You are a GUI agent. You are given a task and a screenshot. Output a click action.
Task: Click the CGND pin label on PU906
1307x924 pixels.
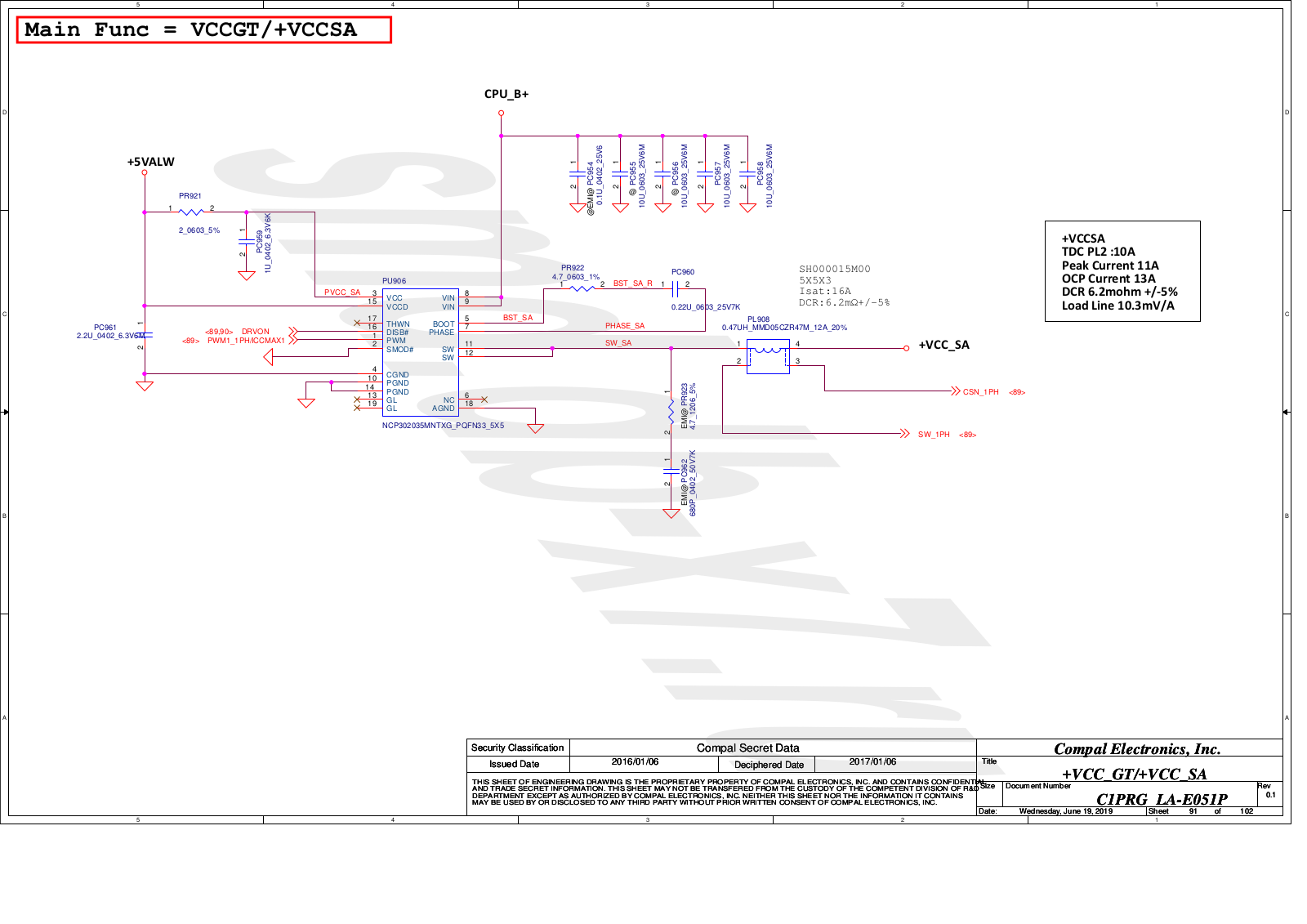coord(398,375)
